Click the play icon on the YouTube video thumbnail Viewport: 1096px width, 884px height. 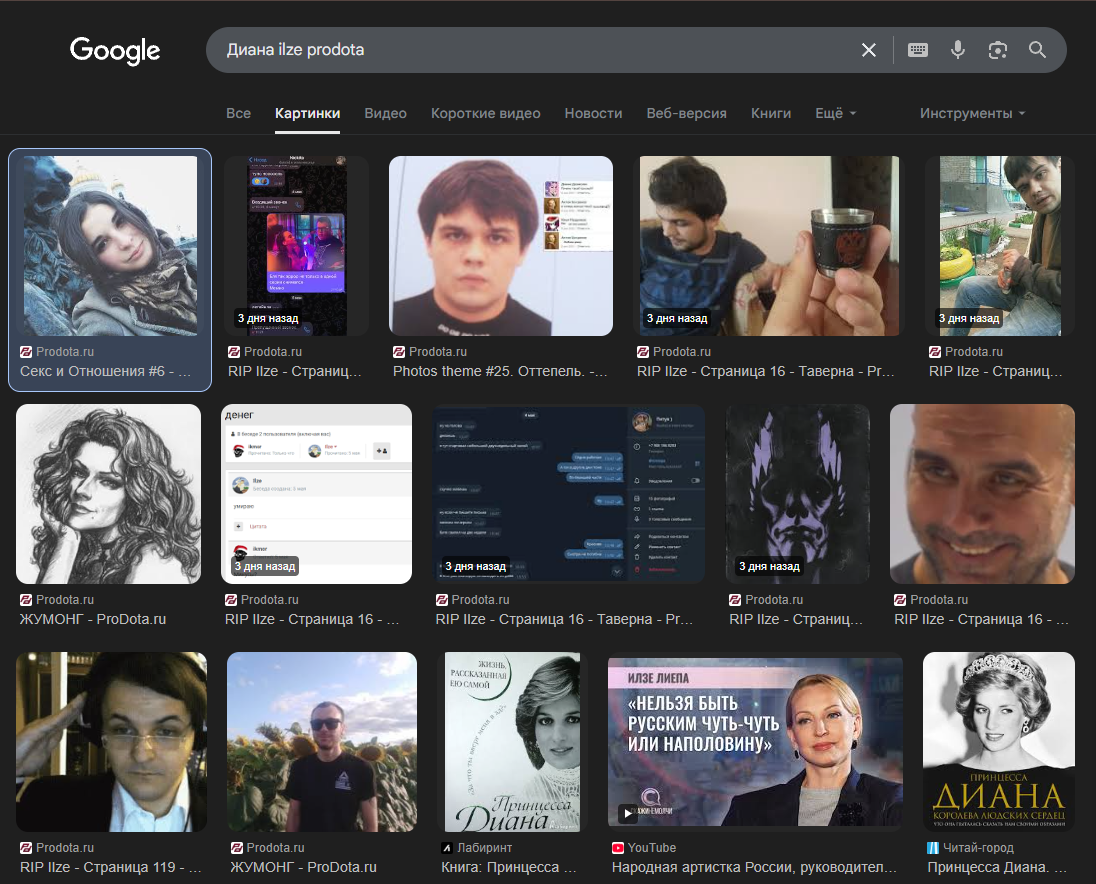point(628,814)
